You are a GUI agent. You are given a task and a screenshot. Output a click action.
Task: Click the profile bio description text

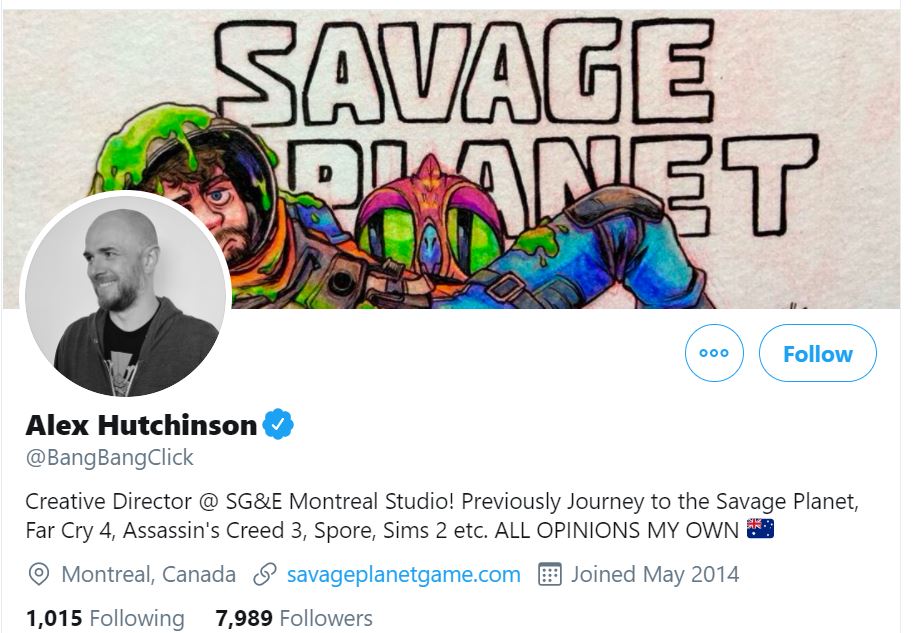tap(440, 513)
